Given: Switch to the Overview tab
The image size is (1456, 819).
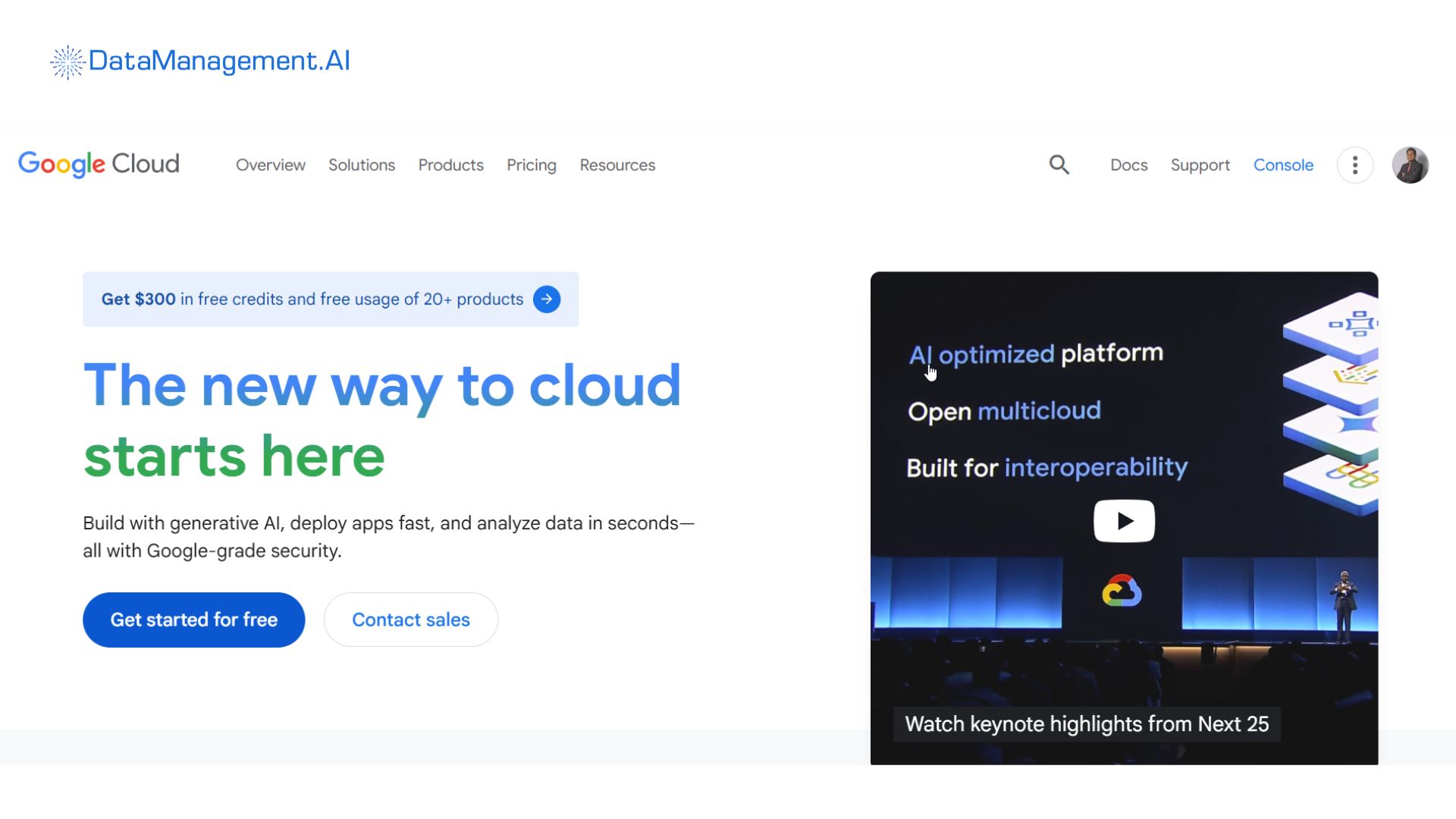Looking at the screenshot, I should pos(271,165).
